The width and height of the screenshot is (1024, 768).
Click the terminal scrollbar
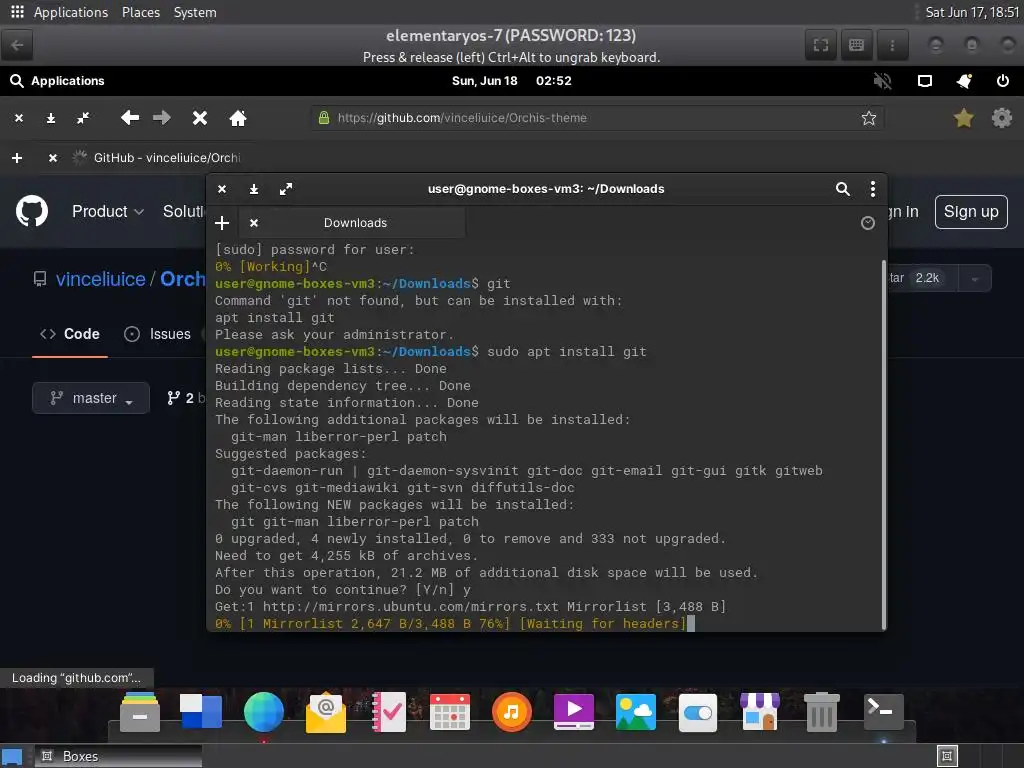(884, 444)
